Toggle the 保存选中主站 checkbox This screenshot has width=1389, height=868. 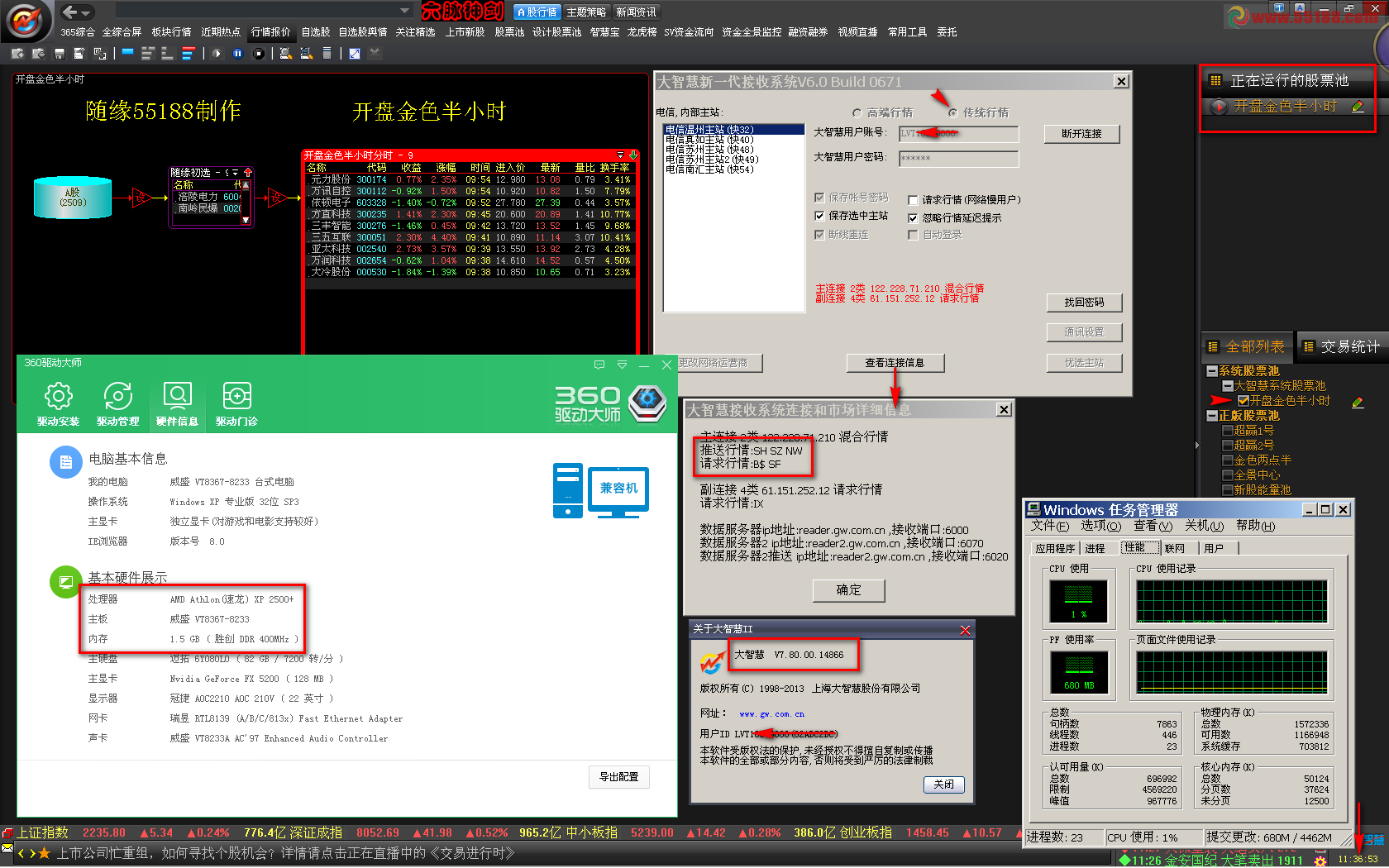(x=819, y=216)
